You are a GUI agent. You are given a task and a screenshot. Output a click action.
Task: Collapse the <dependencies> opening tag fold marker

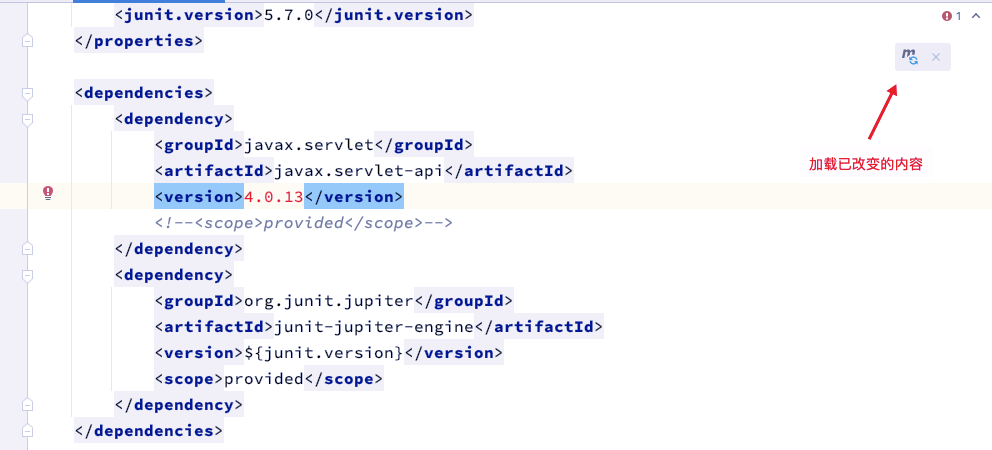point(27,93)
